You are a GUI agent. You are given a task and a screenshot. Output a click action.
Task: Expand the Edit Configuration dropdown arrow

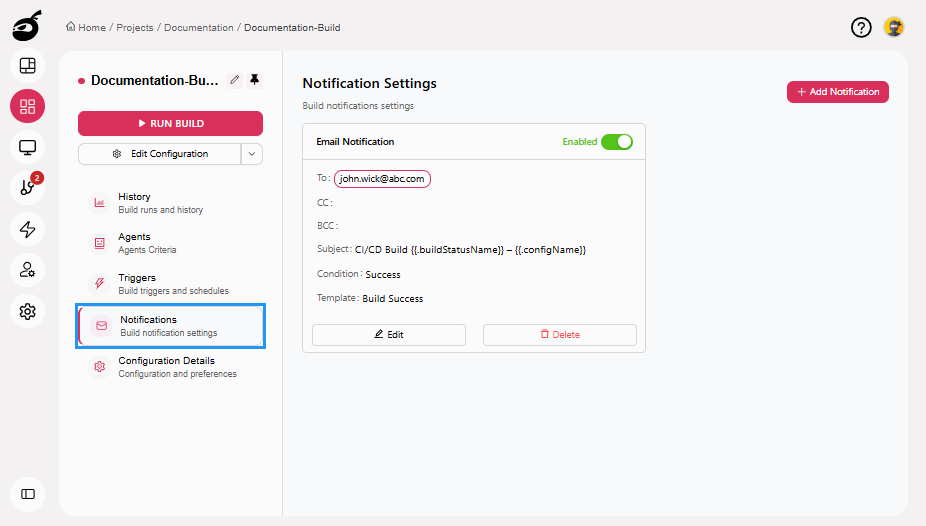click(252, 154)
